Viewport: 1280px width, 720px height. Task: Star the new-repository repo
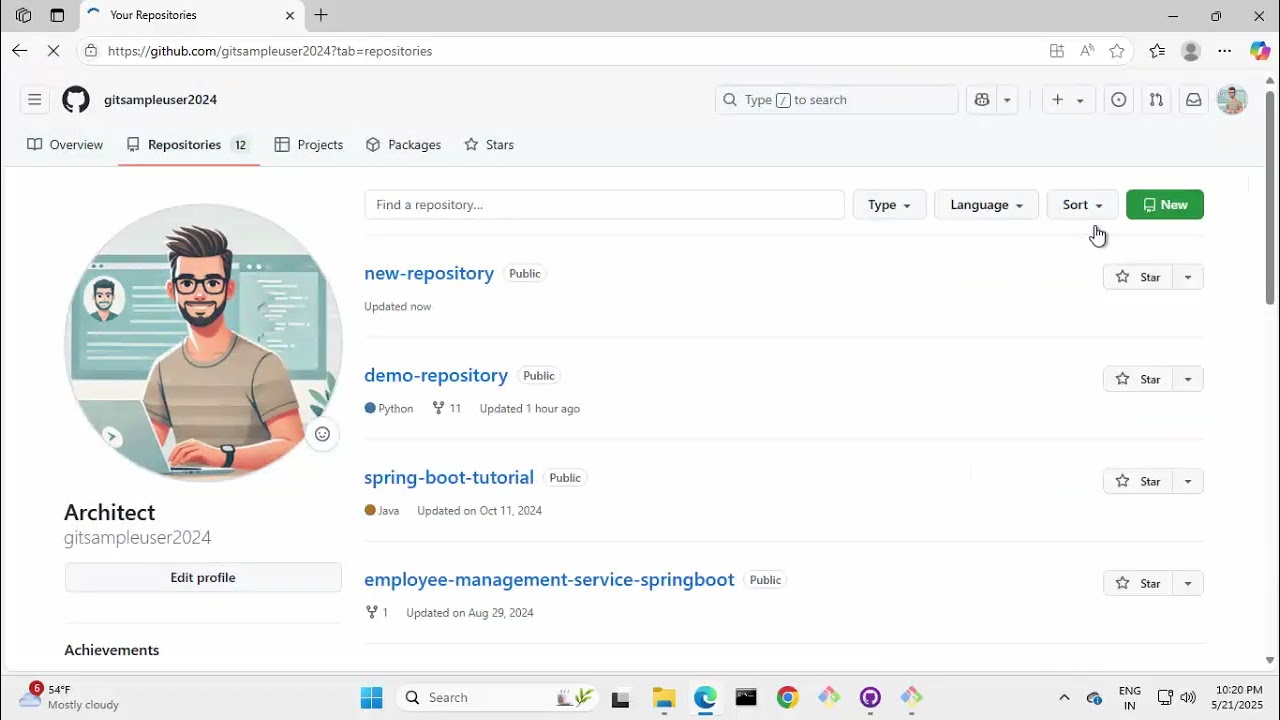1138,277
